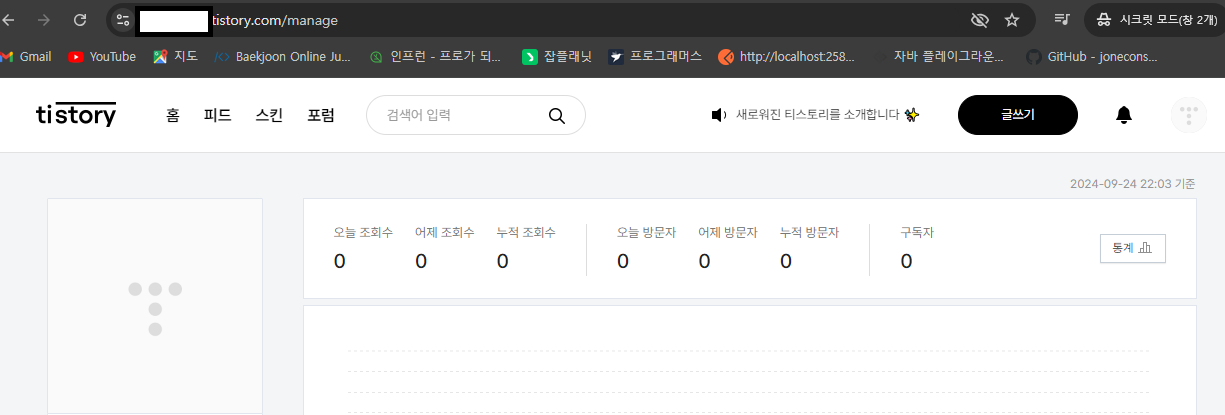Image resolution: width=1225 pixels, height=415 pixels.
Task: Click the blog profile image placeholder
Action: point(155,305)
